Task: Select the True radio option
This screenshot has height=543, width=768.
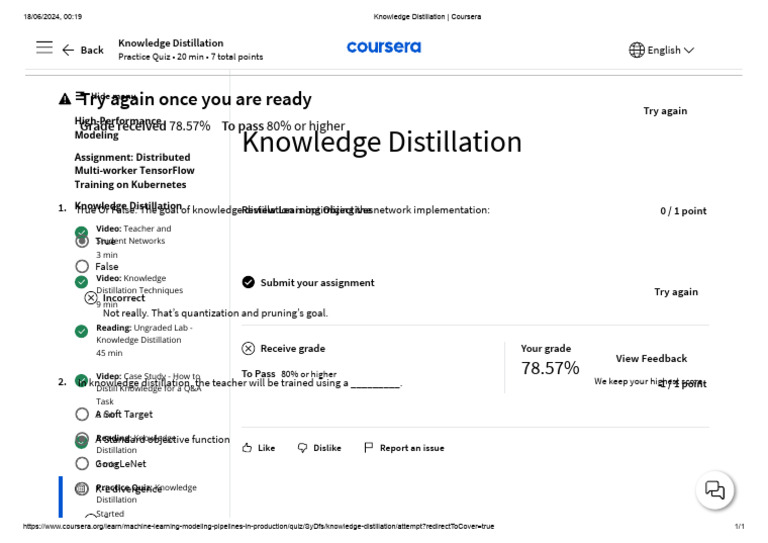Action: 82,241
